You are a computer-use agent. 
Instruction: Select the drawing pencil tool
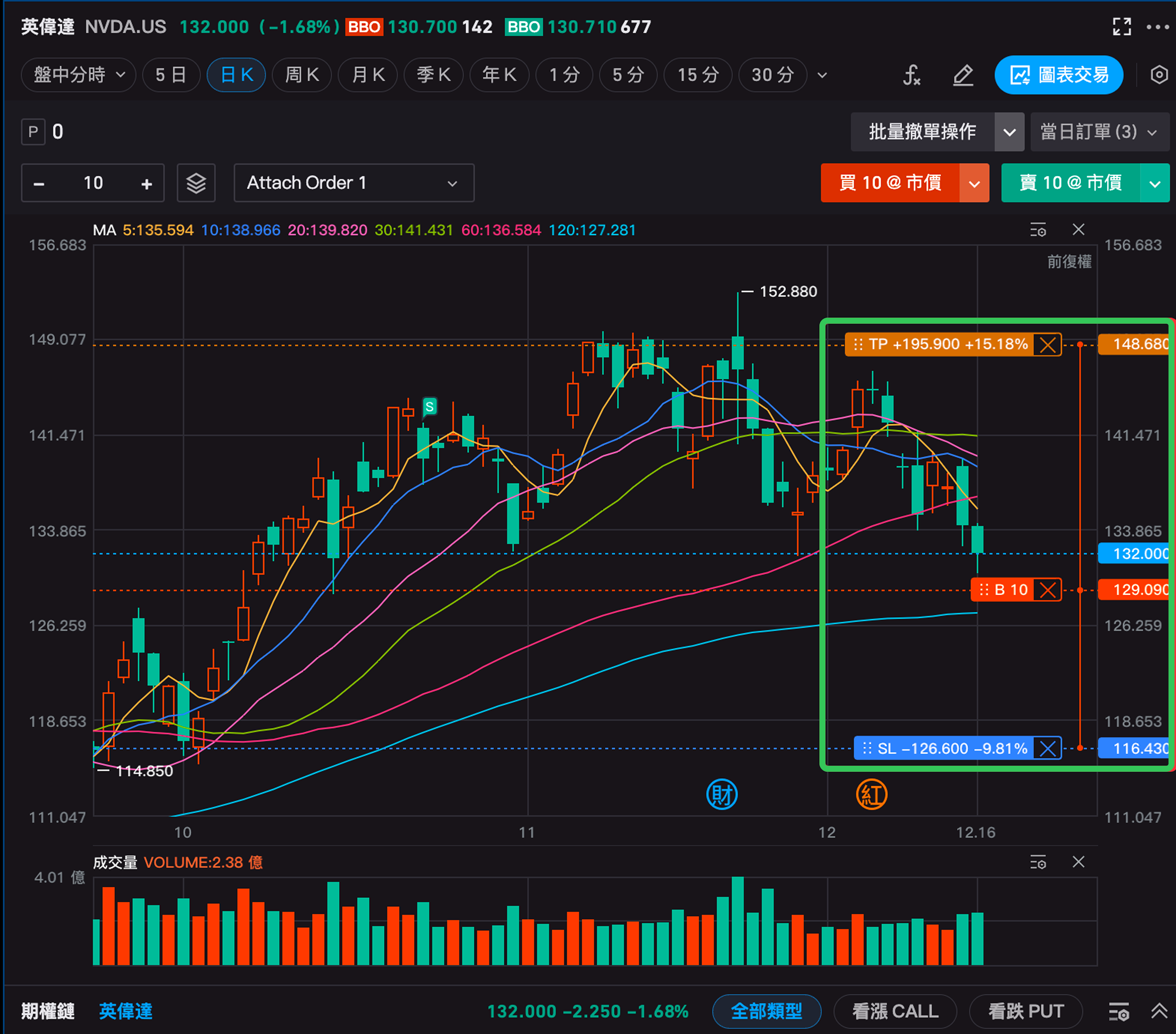tap(963, 75)
